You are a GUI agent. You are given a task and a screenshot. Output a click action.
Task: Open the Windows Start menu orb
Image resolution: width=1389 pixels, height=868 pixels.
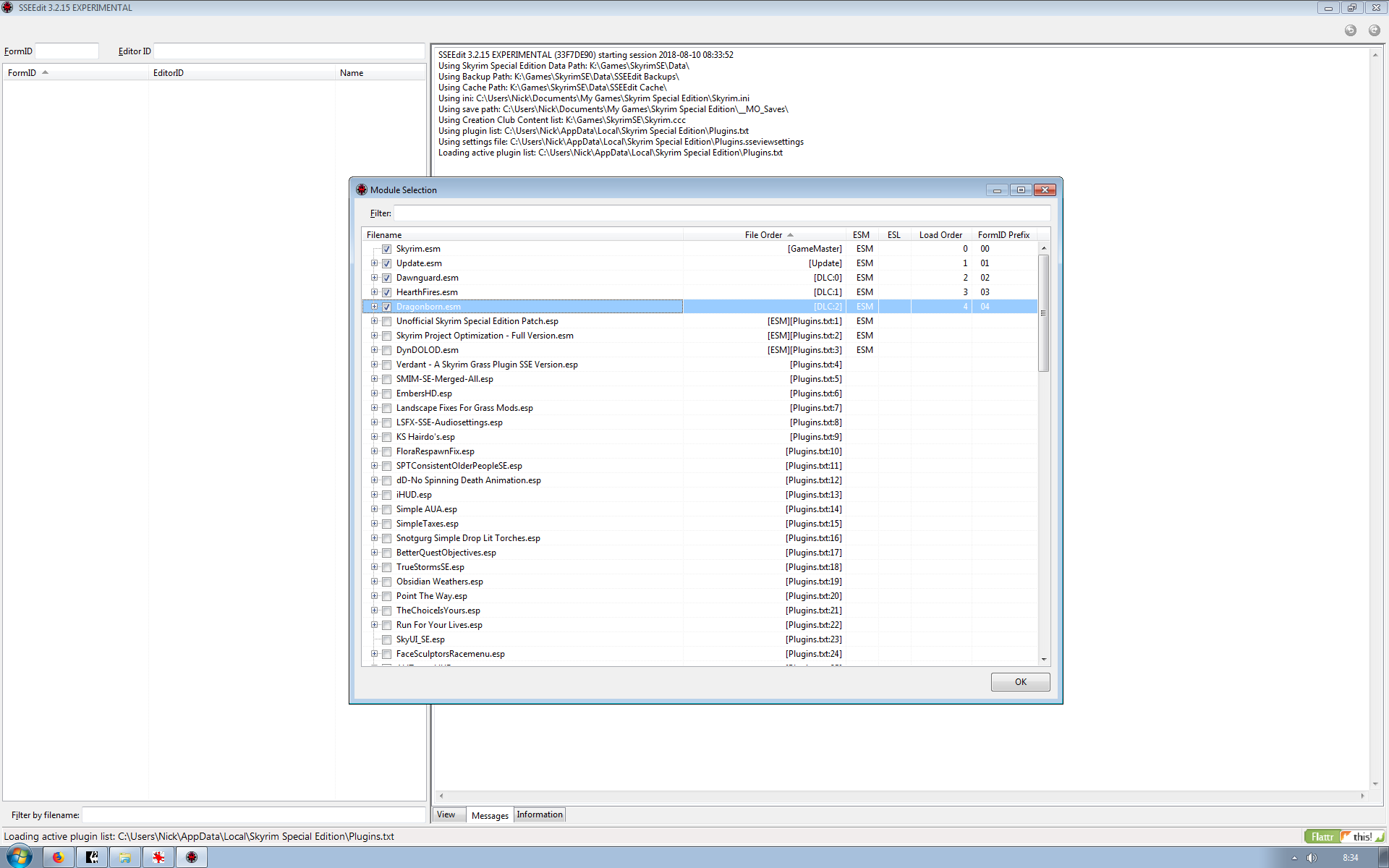(19, 857)
